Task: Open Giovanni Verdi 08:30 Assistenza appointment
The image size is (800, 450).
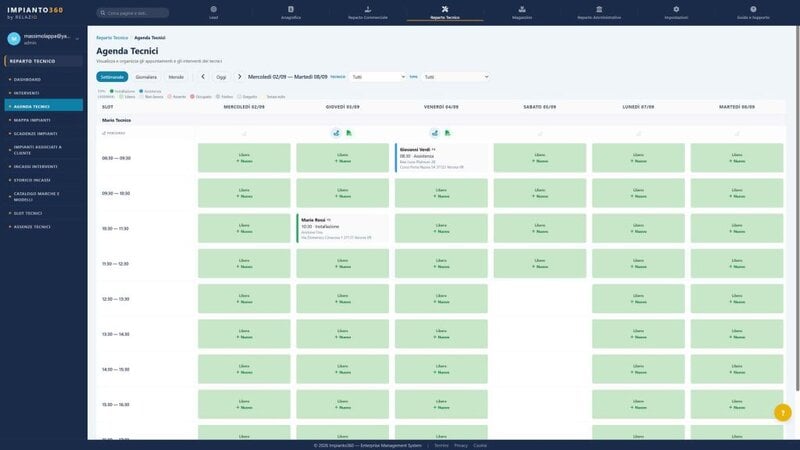Action: pyautogui.click(x=441, y=158)
